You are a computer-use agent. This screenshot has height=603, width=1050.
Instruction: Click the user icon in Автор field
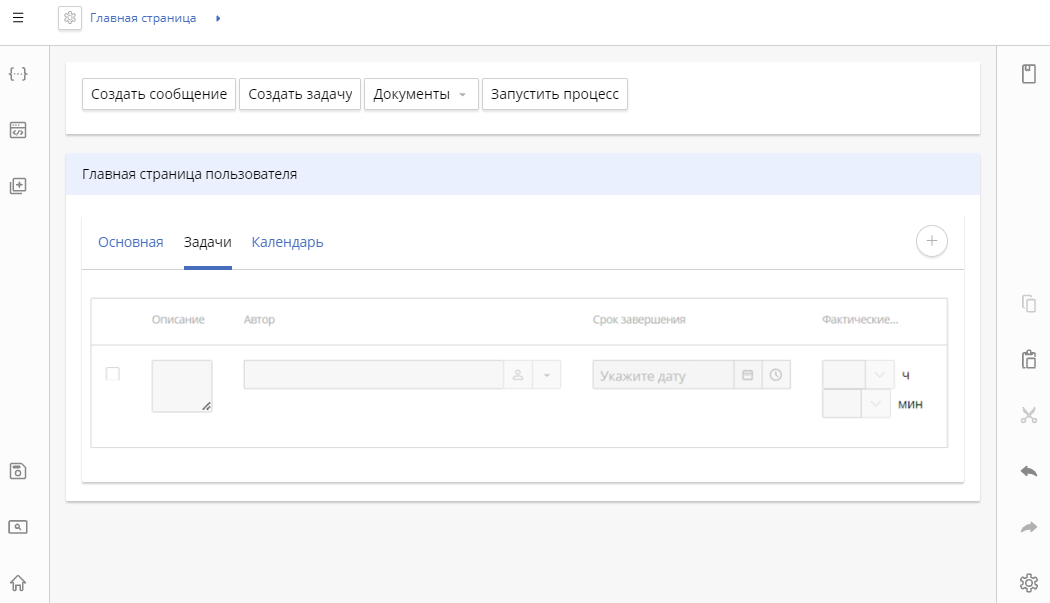pyautogui.click(x=518, y=375)
